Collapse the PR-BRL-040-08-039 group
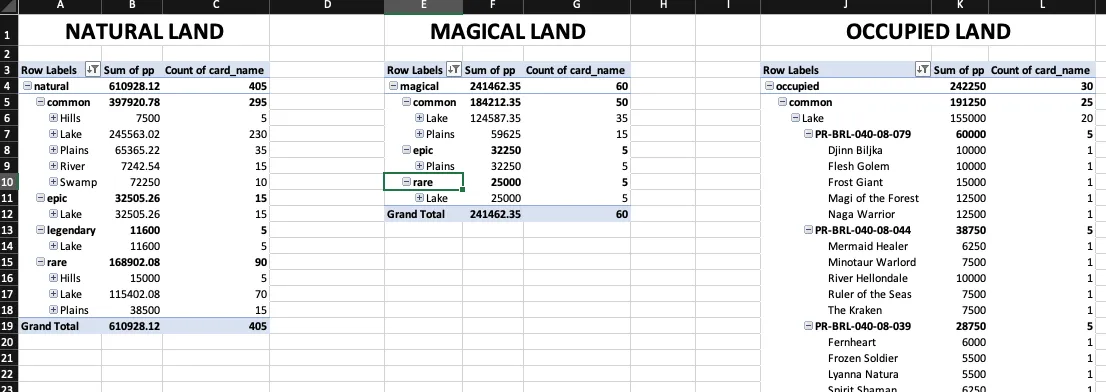This screenshot has height=392, width=1106. point(808,326)
